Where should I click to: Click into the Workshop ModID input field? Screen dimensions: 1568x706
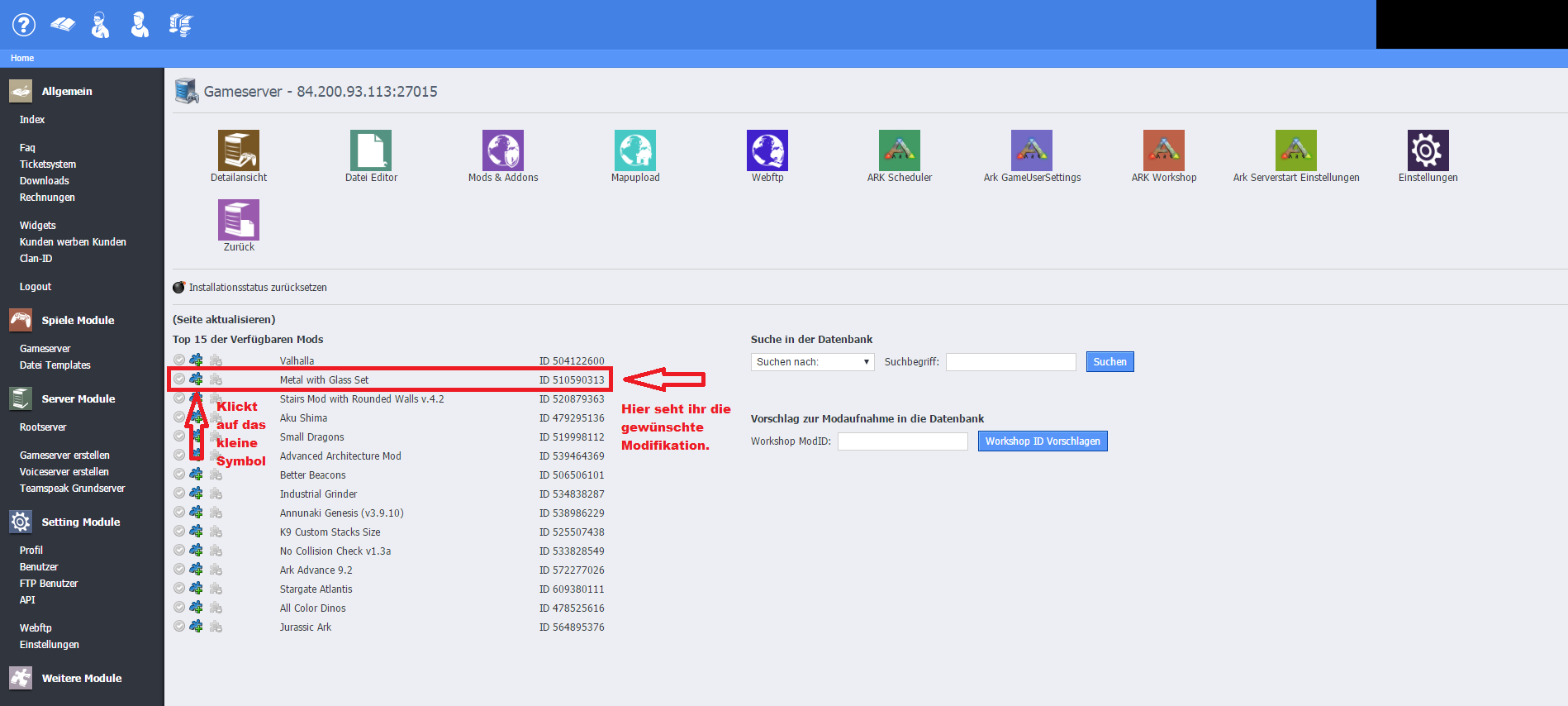click(x=902, y=441)
